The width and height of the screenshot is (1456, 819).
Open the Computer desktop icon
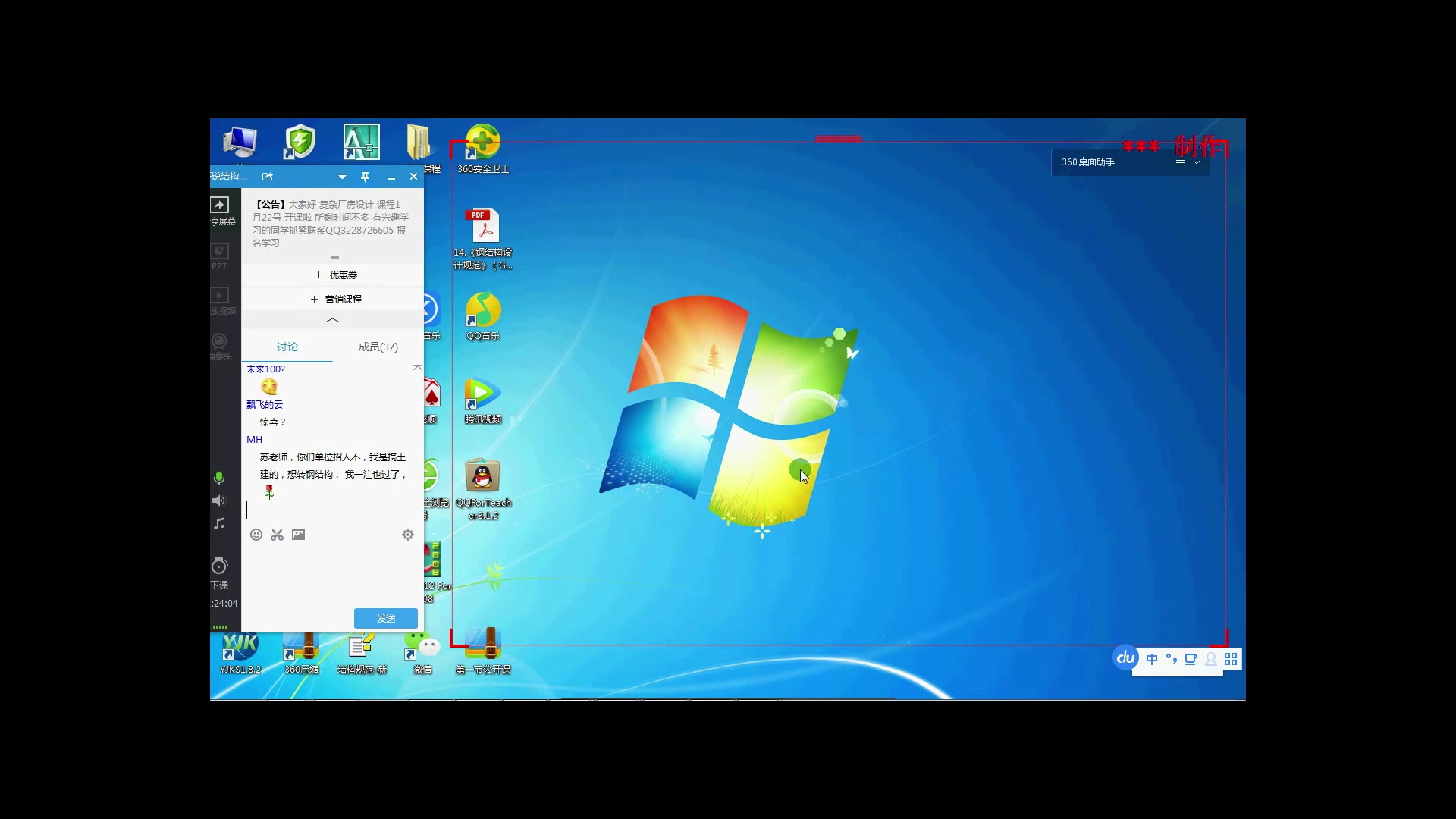pyautogui.click(x=240, y=143)
